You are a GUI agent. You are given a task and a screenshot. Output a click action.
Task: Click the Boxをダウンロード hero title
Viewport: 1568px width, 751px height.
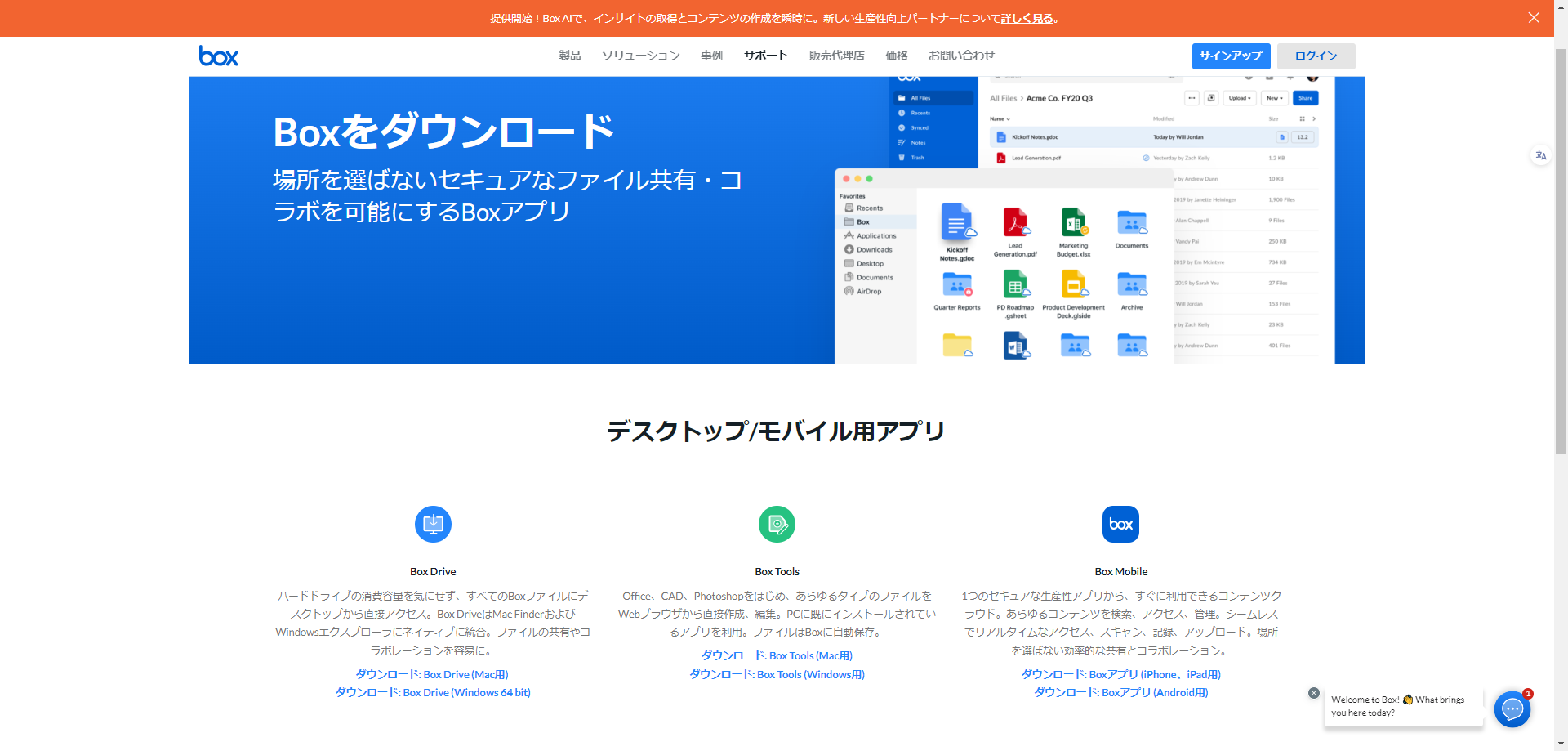tap(443, 132)
